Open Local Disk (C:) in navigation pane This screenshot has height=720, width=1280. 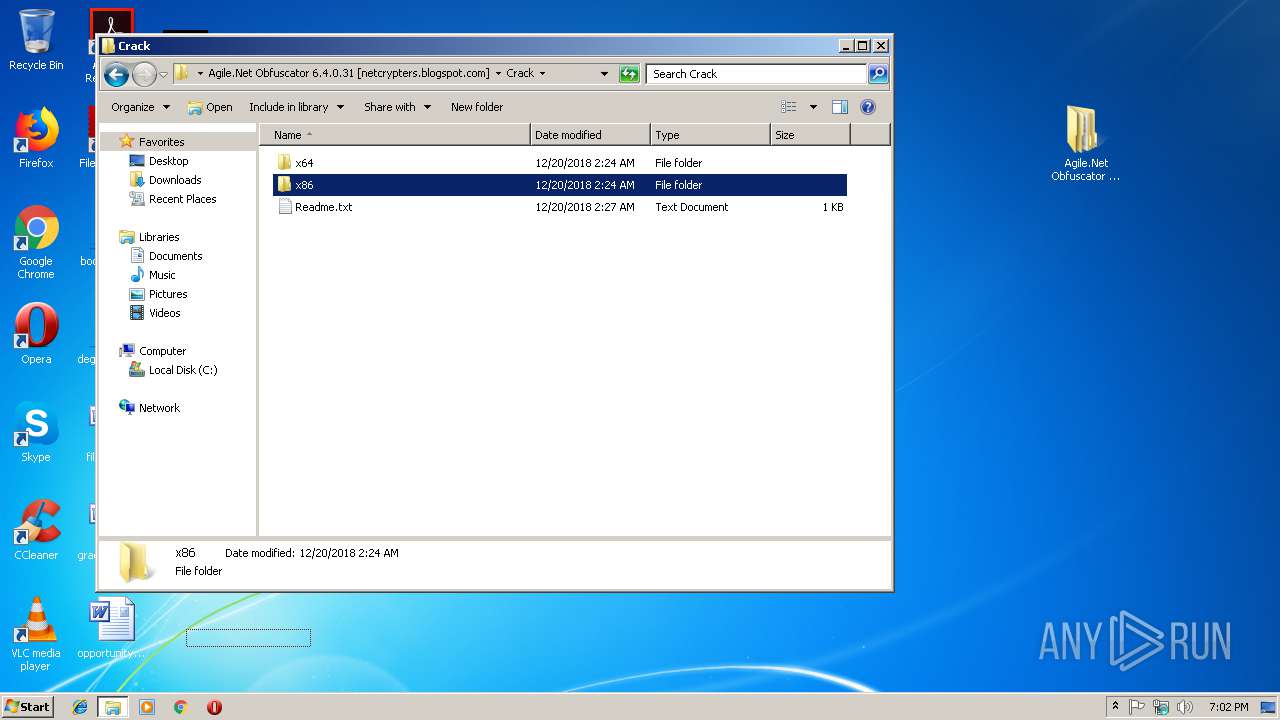coord(182,370)
